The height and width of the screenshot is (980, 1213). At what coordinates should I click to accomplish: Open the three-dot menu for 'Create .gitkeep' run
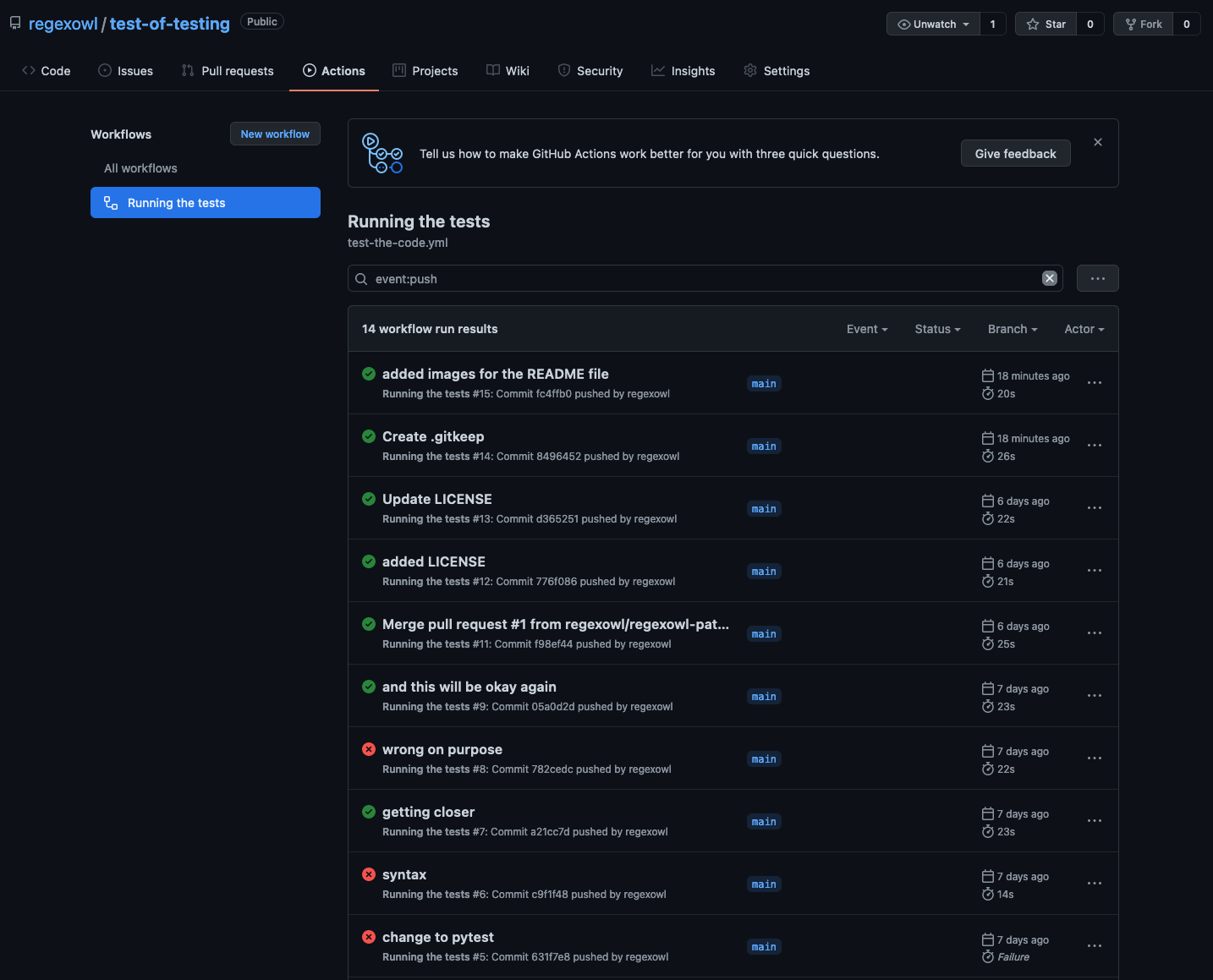(1095, 446)
